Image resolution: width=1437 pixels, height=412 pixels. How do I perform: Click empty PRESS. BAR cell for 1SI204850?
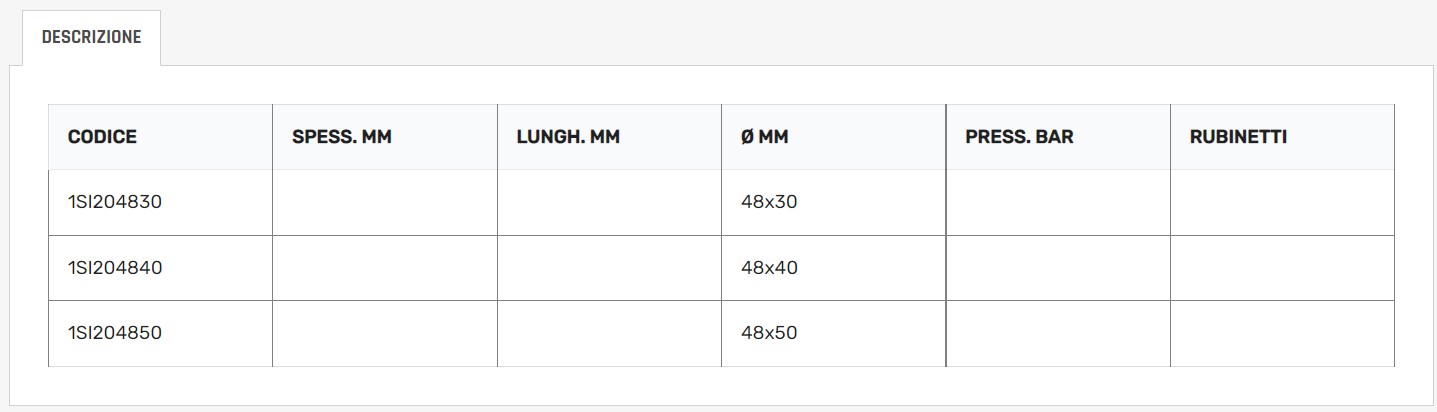pos(1057,333)
